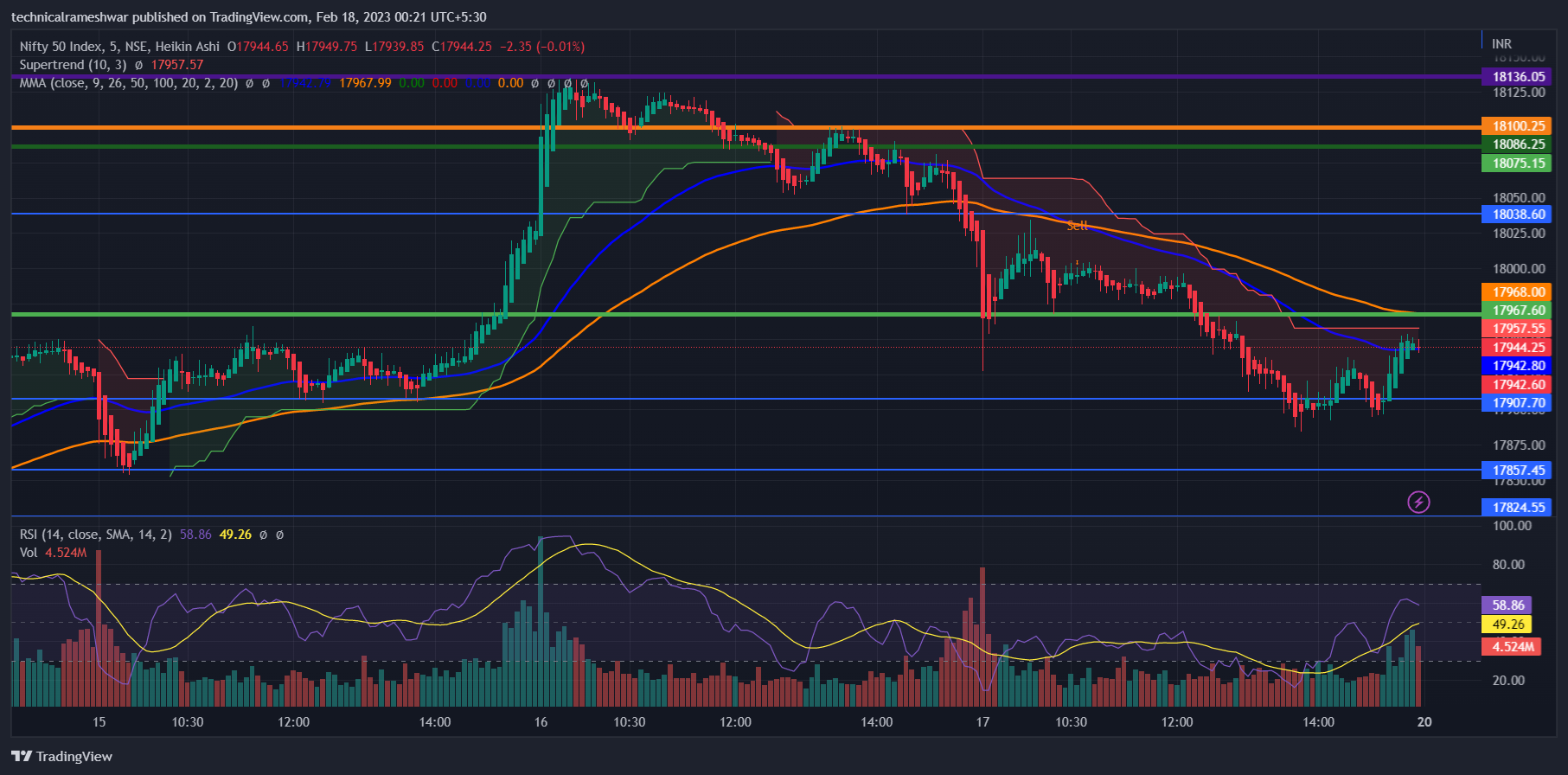
Task: Select the red 17957.55 Supertrend price tag
Action: pos(1515,329)
